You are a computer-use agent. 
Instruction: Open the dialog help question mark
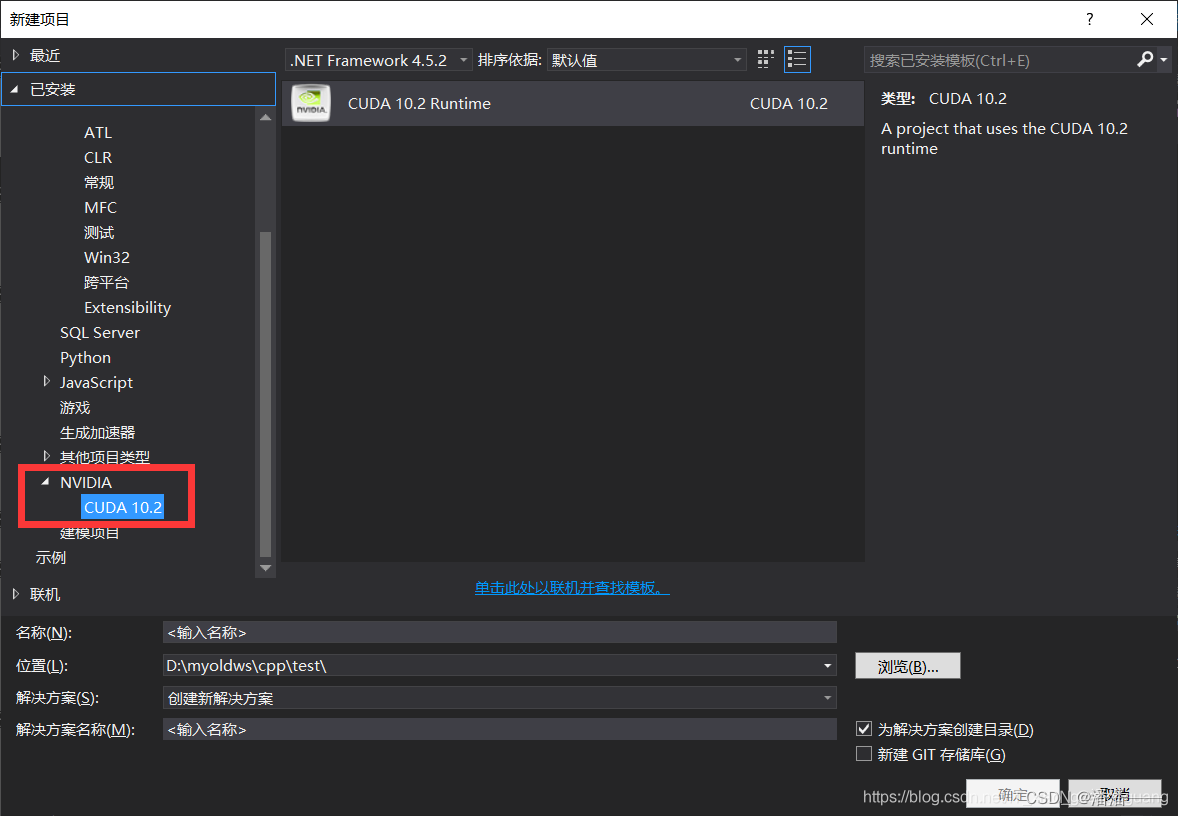[1089, 19]
